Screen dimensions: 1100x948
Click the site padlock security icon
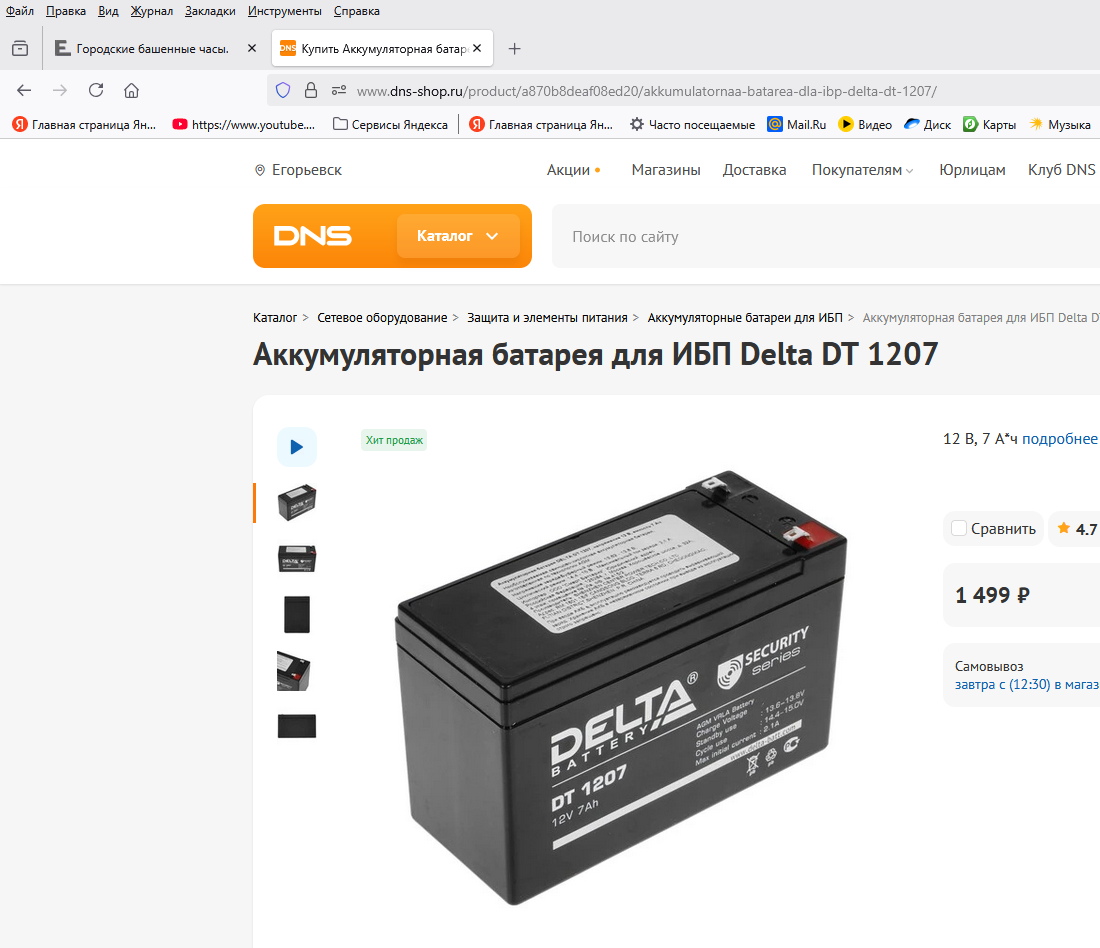coord(310,90)
